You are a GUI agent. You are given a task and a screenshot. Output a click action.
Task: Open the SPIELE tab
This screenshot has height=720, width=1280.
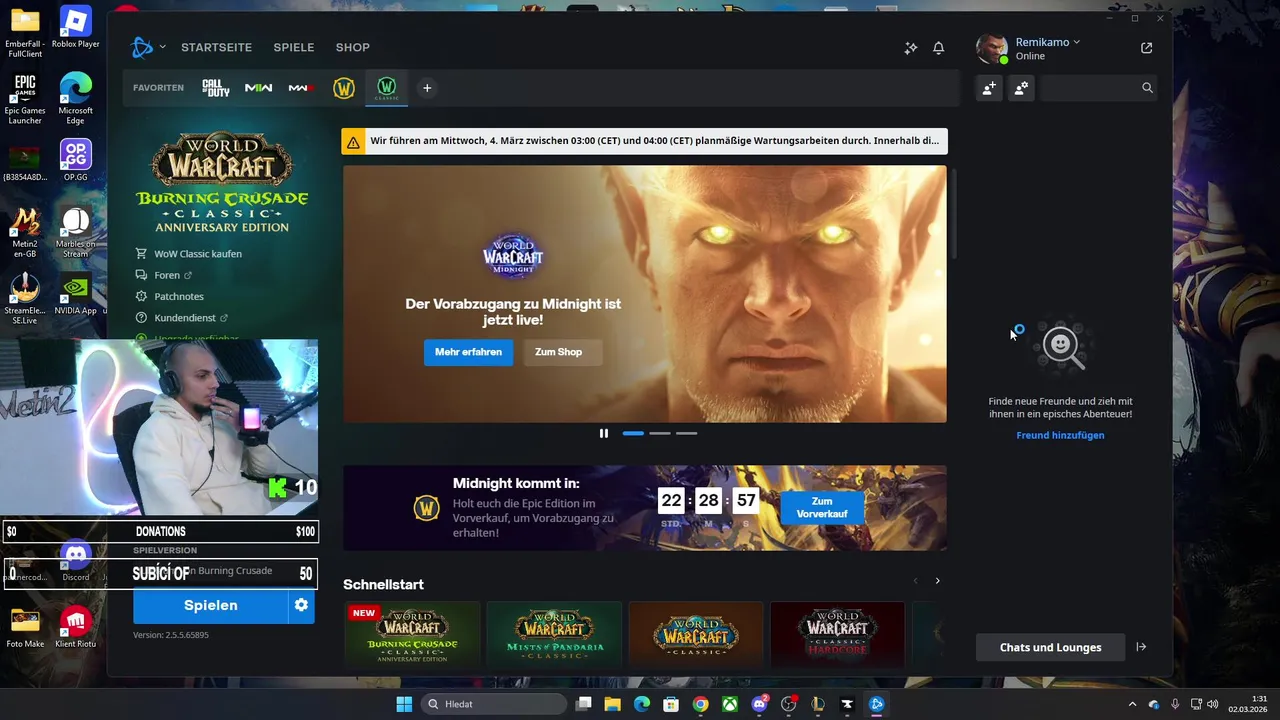coord(294,47)
